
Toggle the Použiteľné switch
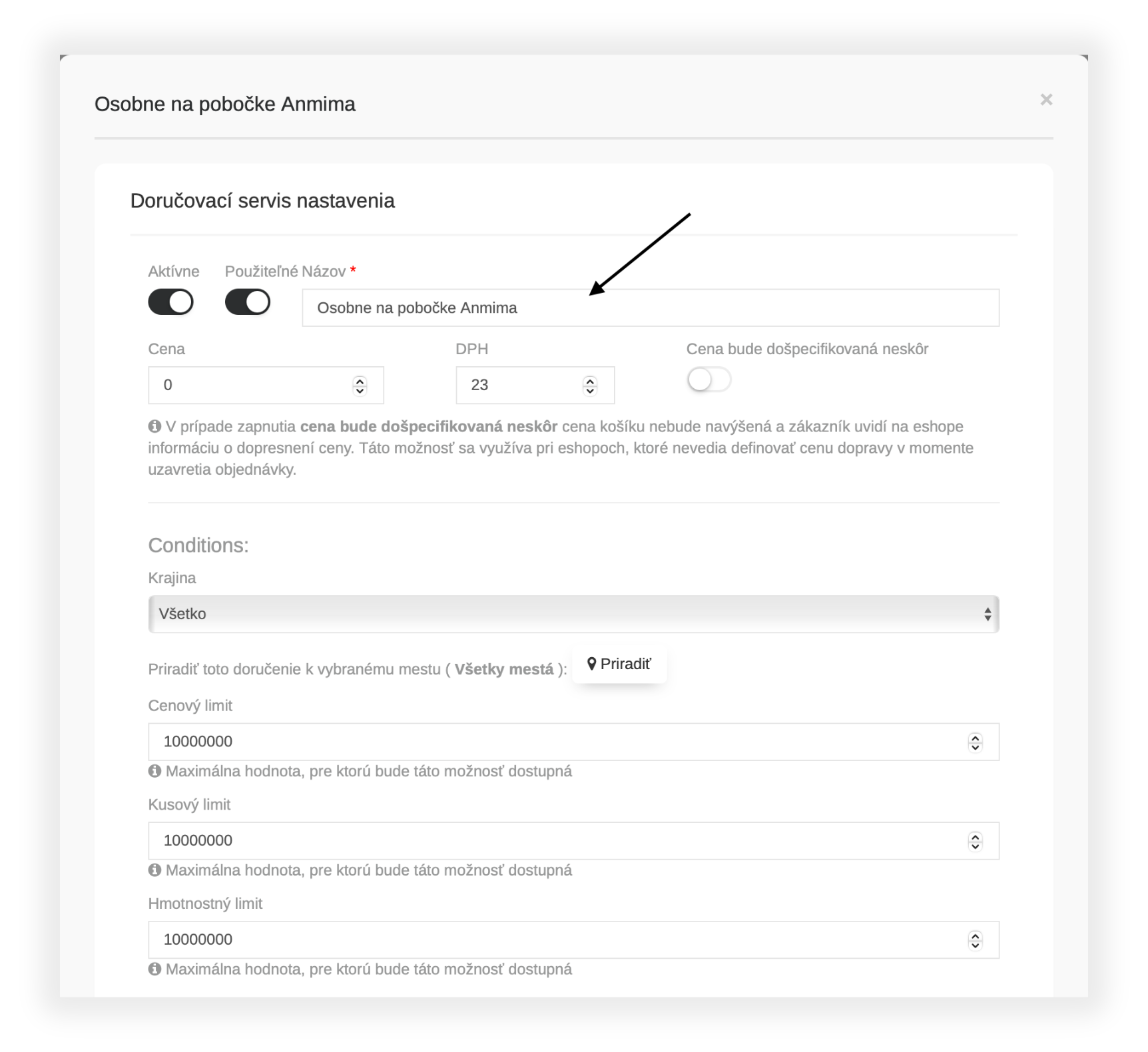click(x=248, y=302)
